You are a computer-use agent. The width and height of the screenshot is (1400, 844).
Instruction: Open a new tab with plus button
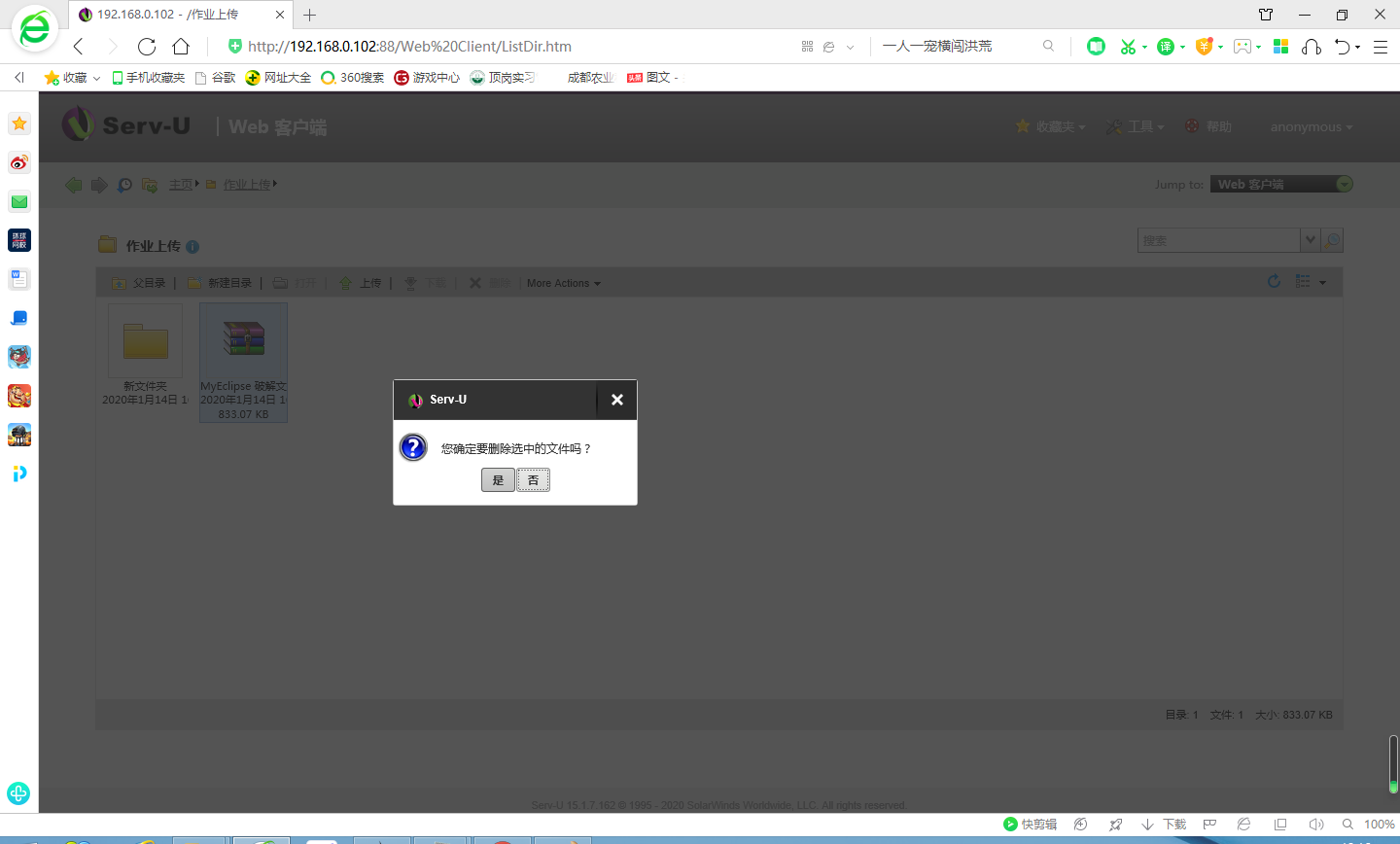click(310, 15)
